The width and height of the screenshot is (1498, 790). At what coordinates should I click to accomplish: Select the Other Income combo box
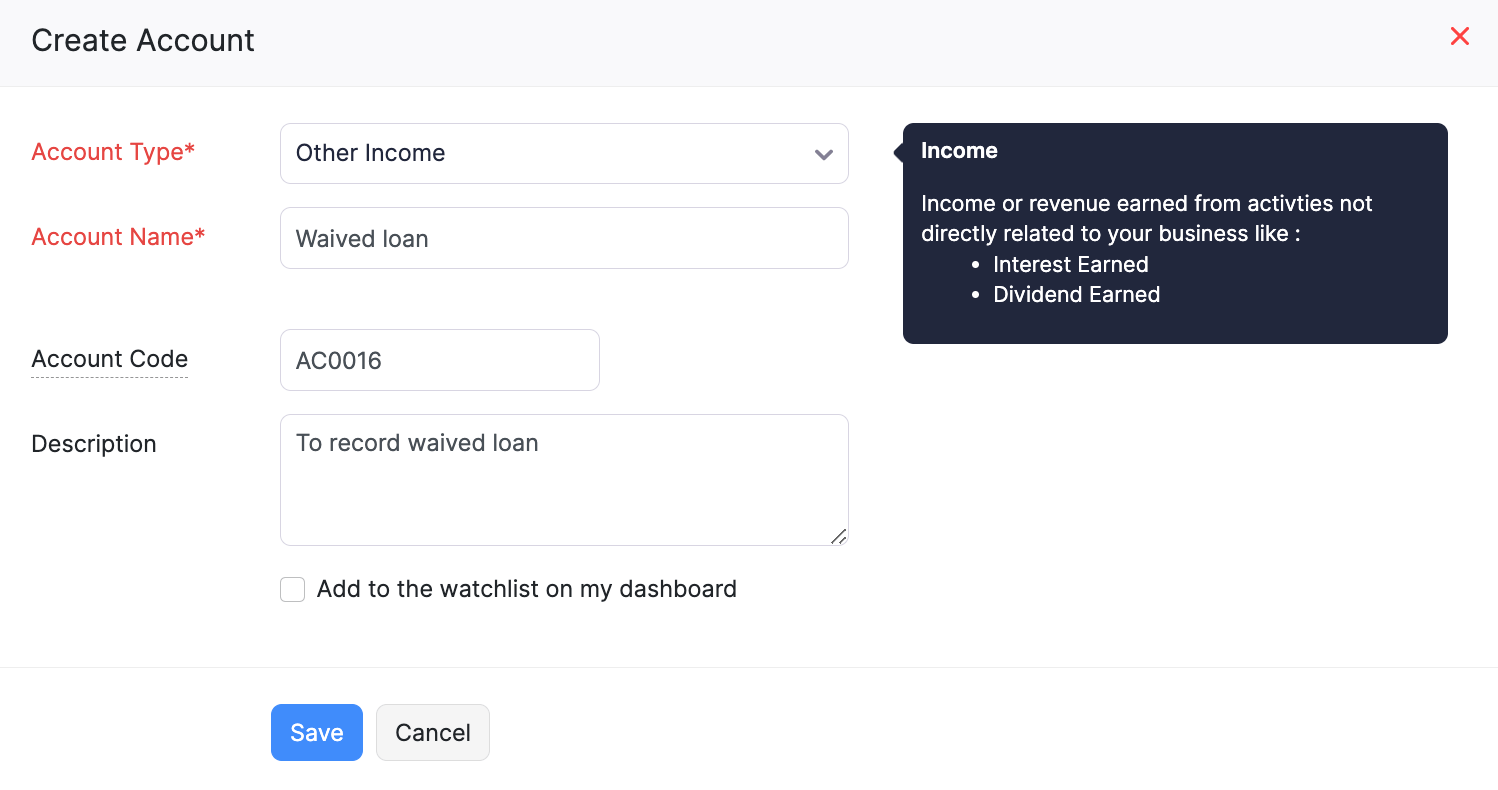[x=564, y=153]
